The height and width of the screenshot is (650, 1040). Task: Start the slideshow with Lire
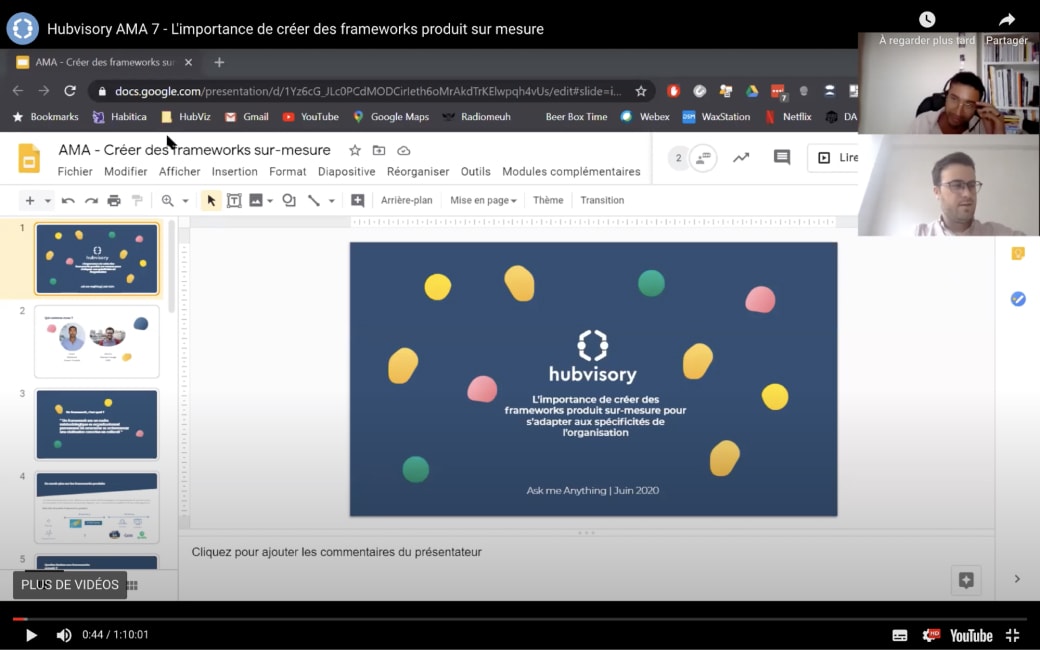pos(834,158)
